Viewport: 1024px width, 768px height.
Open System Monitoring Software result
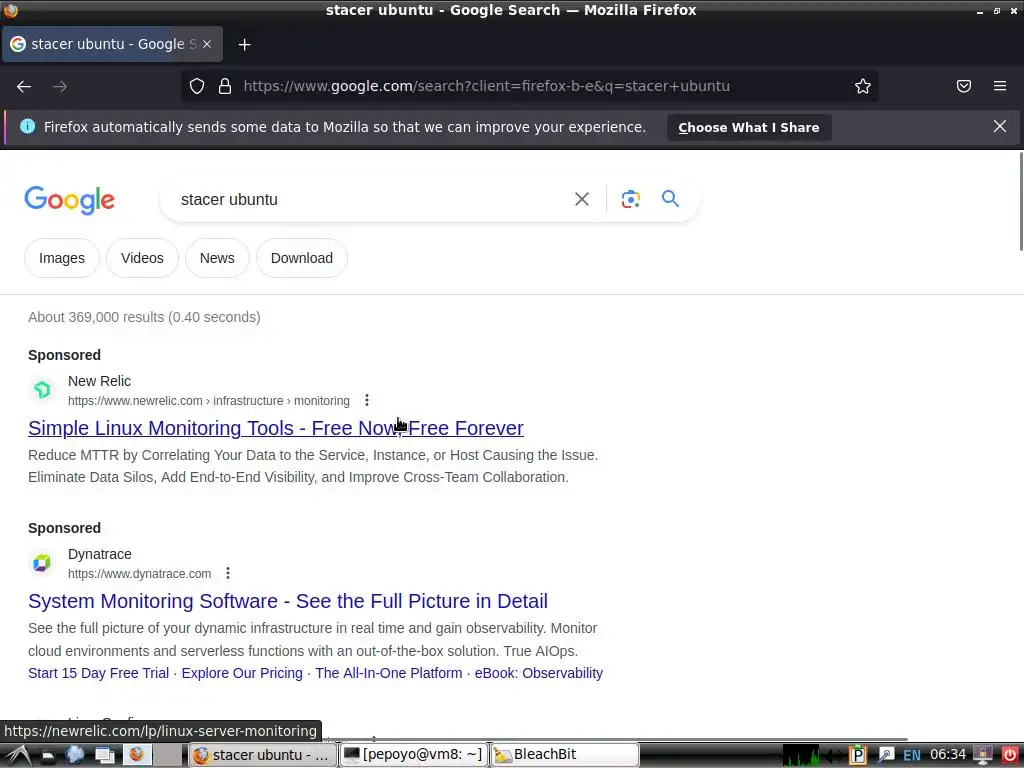tap(288, 601)
